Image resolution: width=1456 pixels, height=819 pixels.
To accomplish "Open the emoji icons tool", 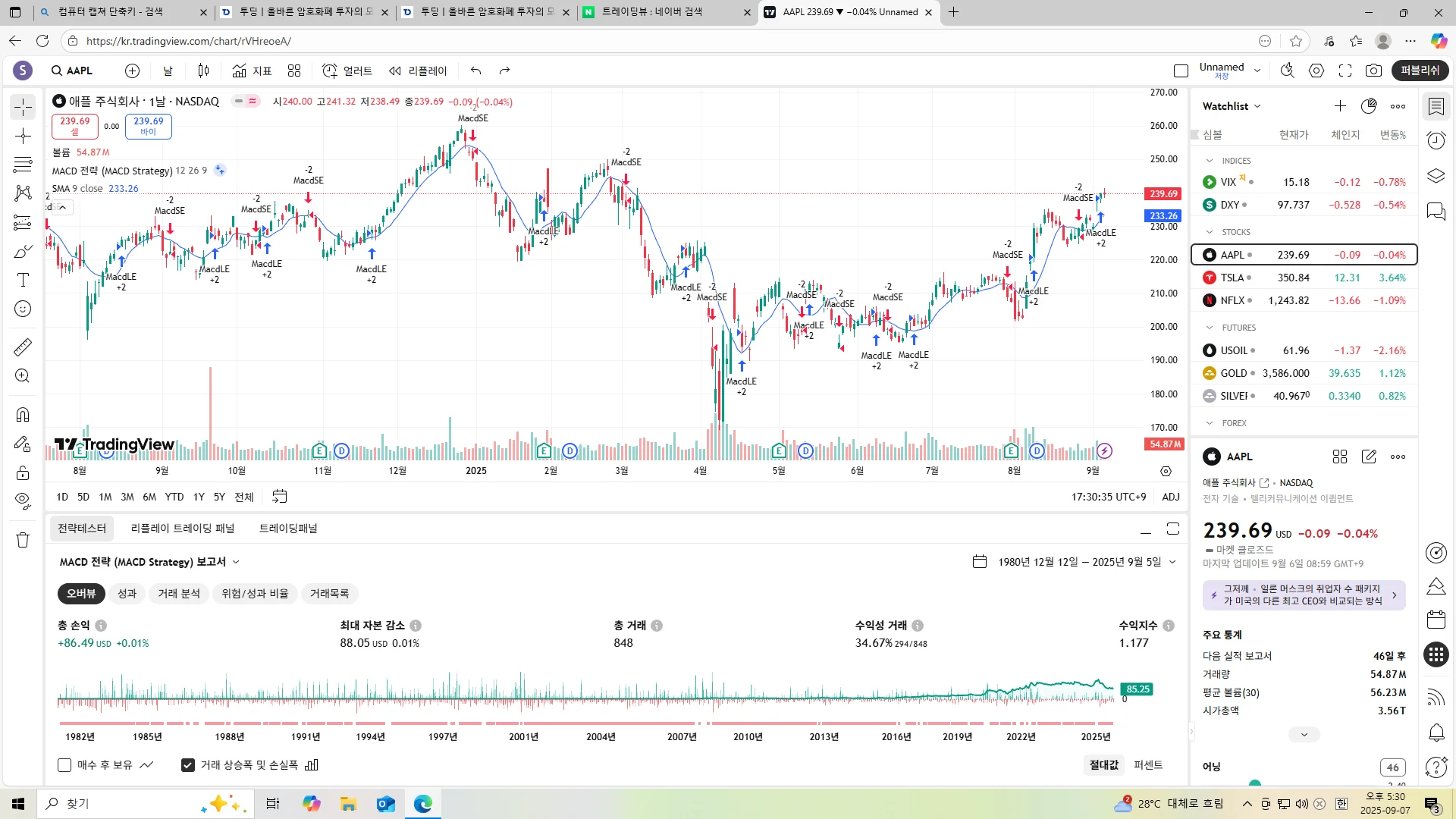I will point(23,309).
